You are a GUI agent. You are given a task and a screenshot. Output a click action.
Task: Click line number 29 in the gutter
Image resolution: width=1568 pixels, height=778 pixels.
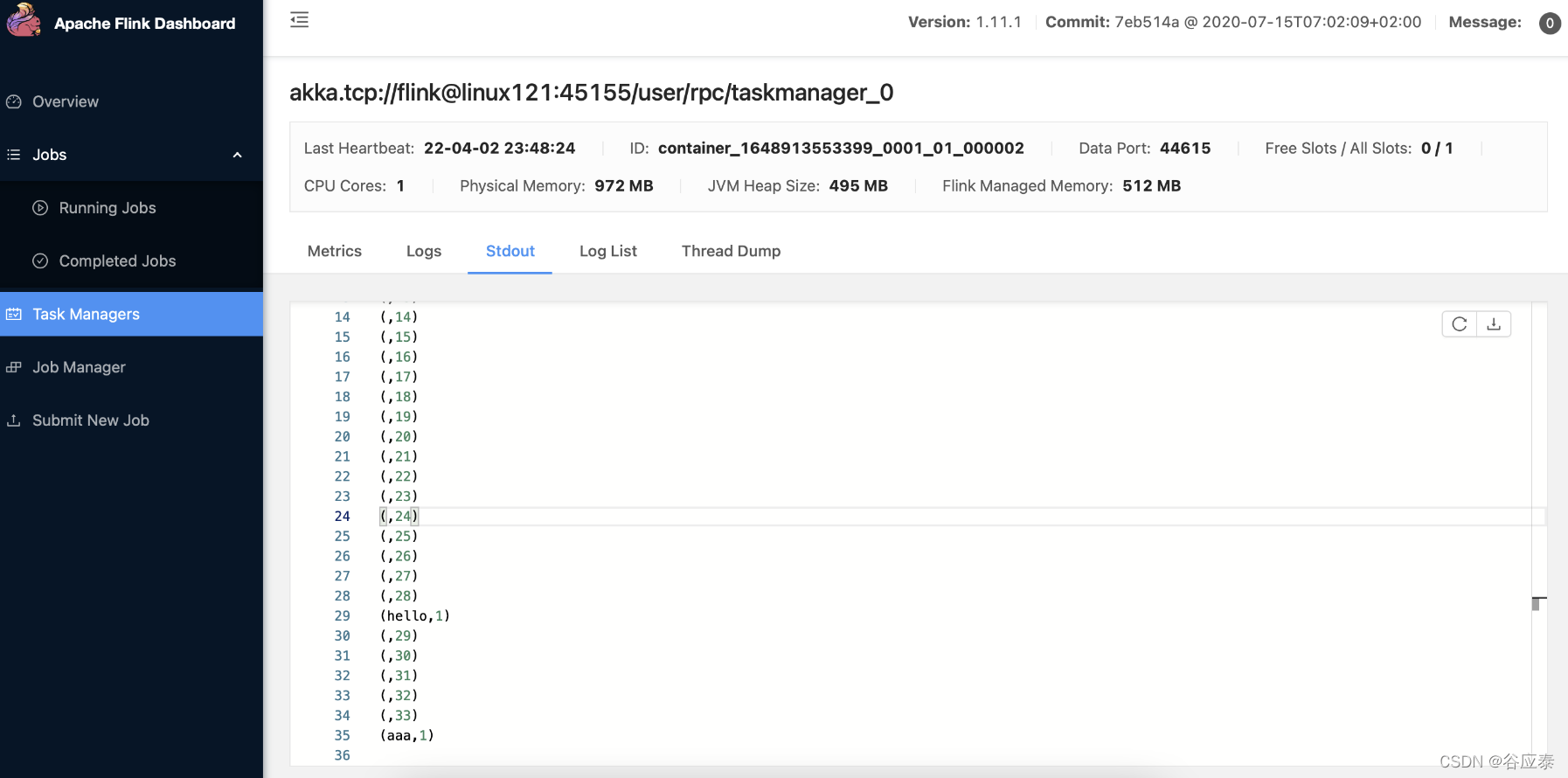point(342,616)
